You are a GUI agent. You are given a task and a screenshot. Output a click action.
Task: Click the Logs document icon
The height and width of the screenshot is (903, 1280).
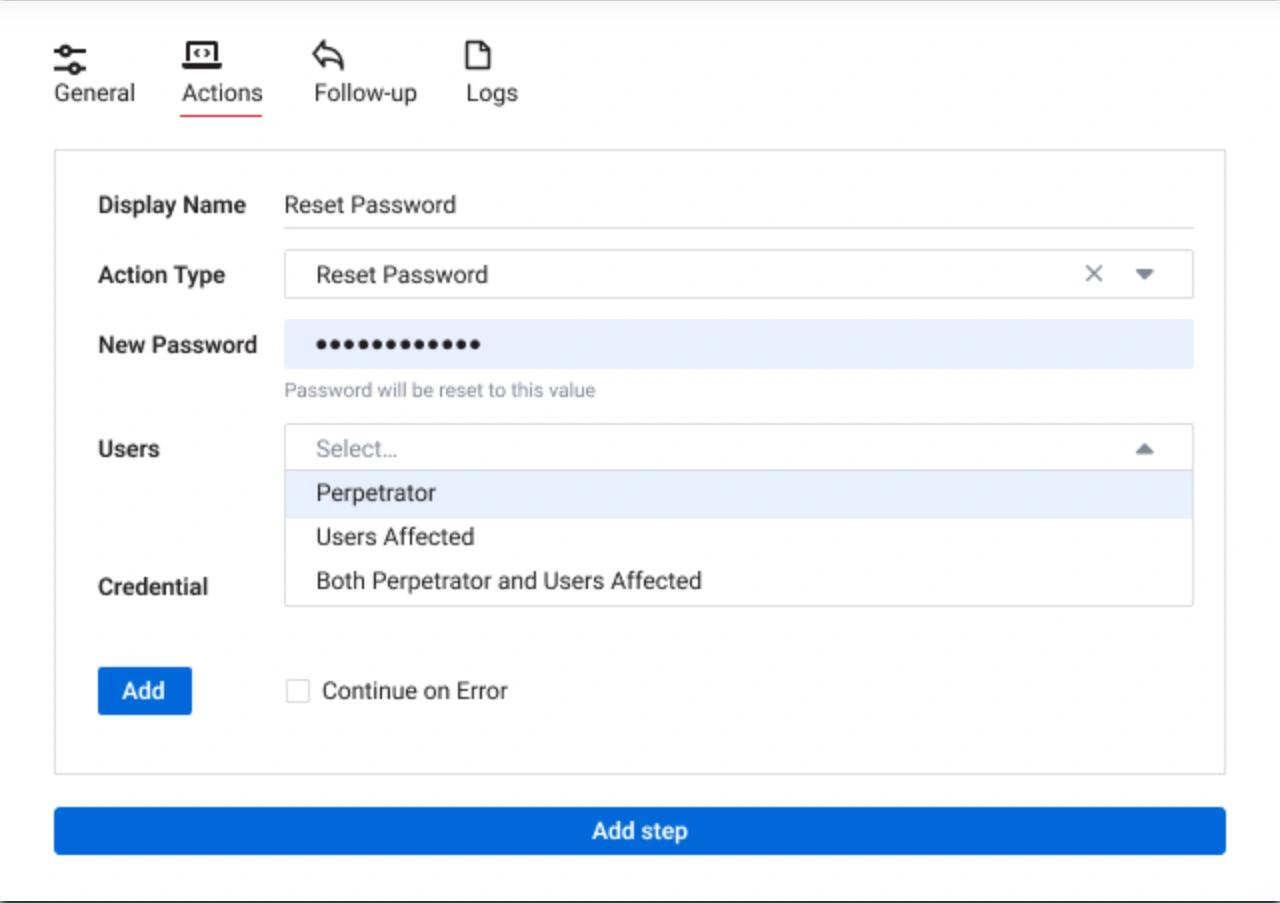[478, 54]
